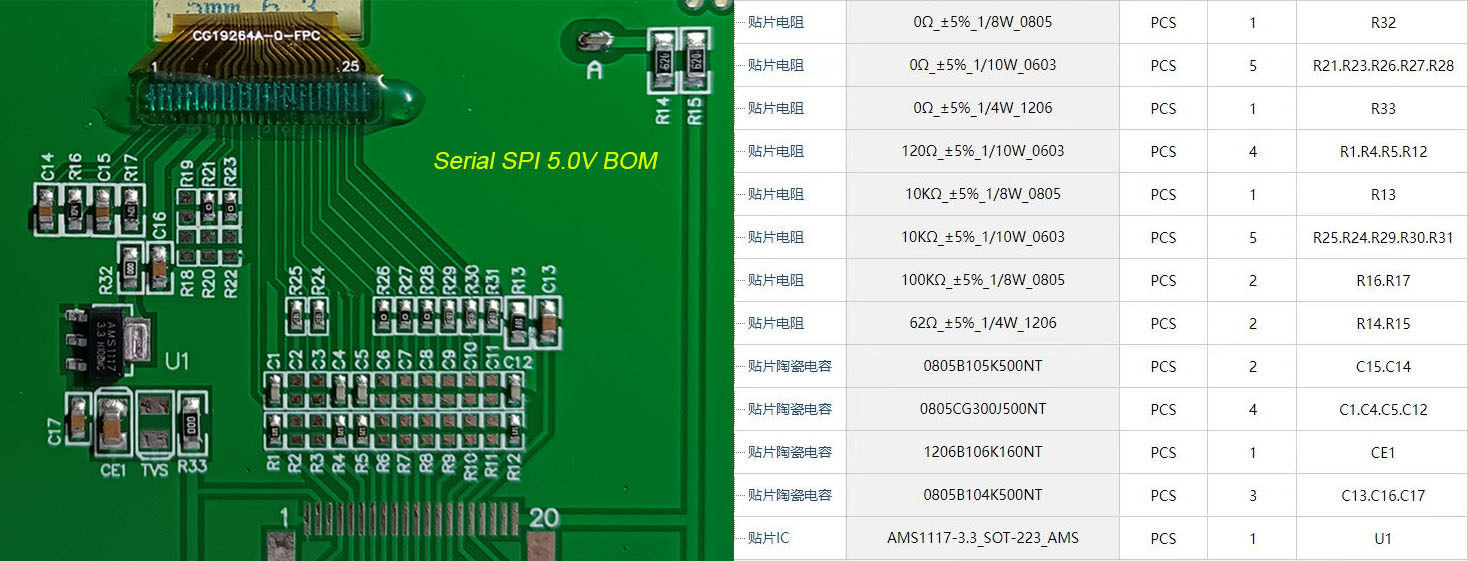Select the R15 resistor on the board

tap(694, 59)
